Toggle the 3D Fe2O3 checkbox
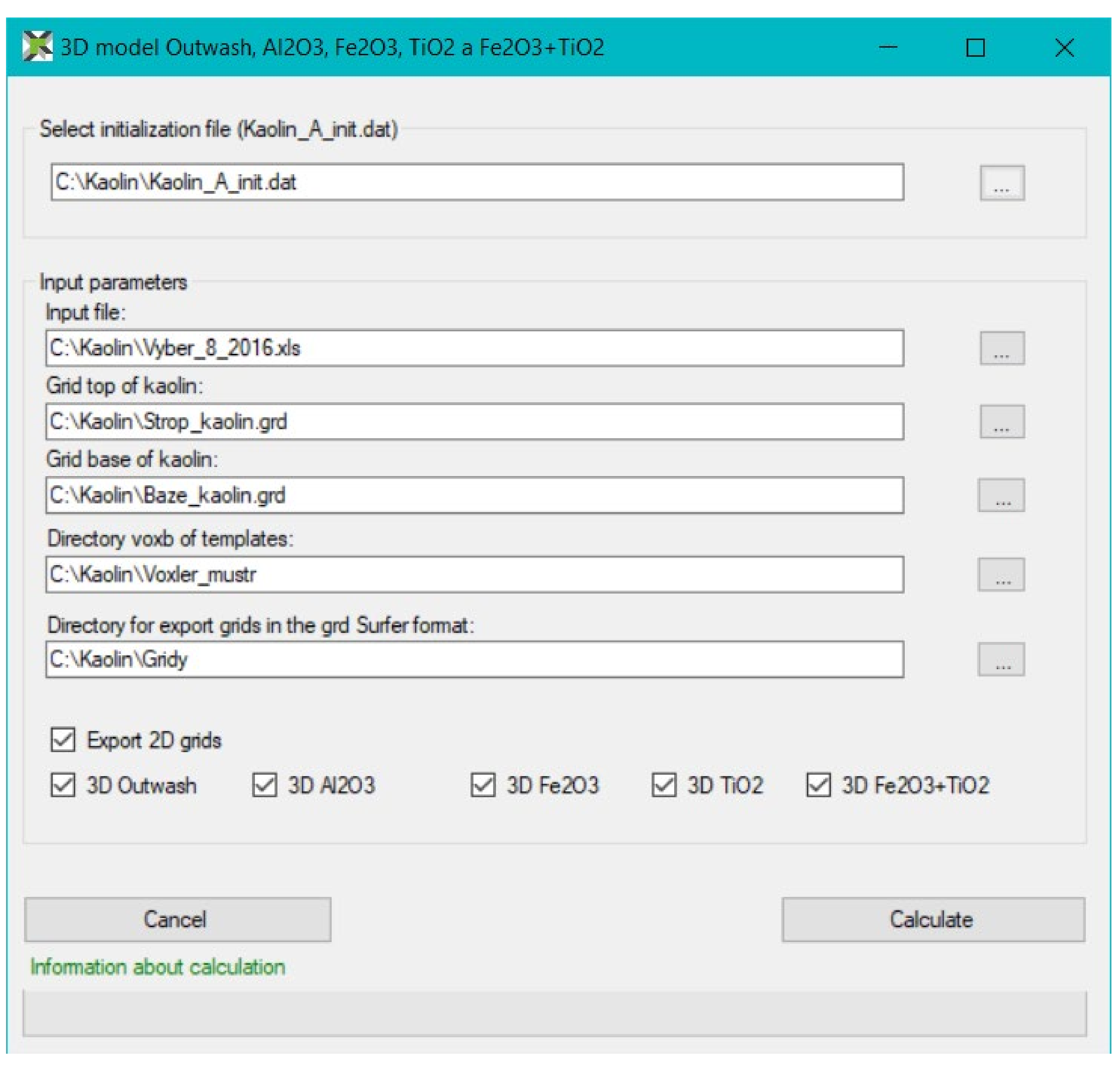Screen dimensions: 1120x1066 pos(483,785)
